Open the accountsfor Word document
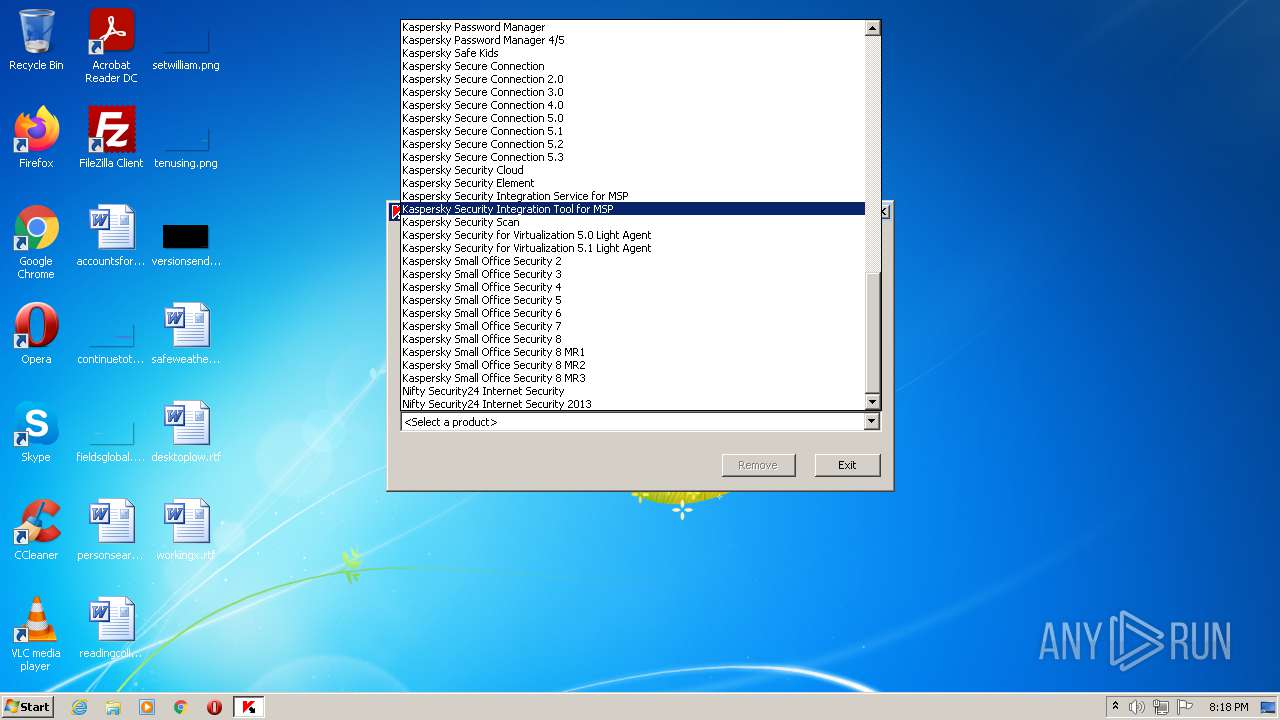 (x=111, y=236)
